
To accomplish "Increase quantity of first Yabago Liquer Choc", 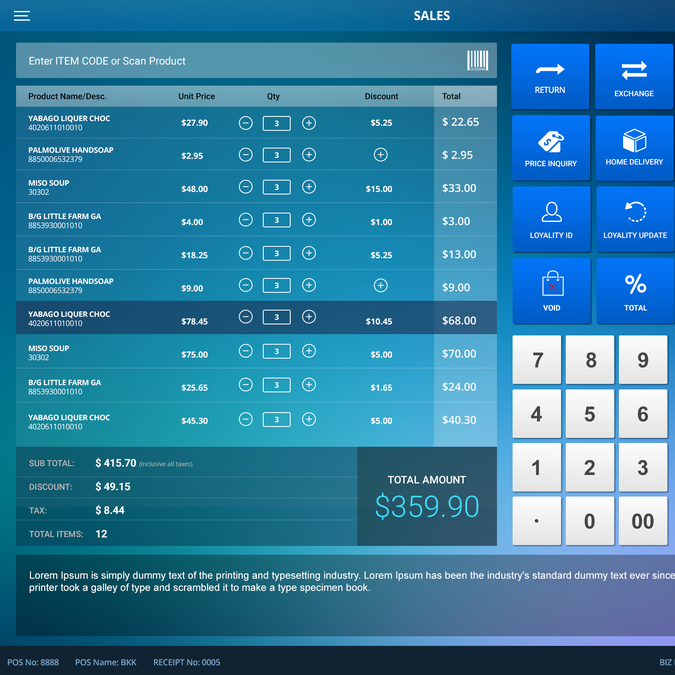I will (309, 123).
